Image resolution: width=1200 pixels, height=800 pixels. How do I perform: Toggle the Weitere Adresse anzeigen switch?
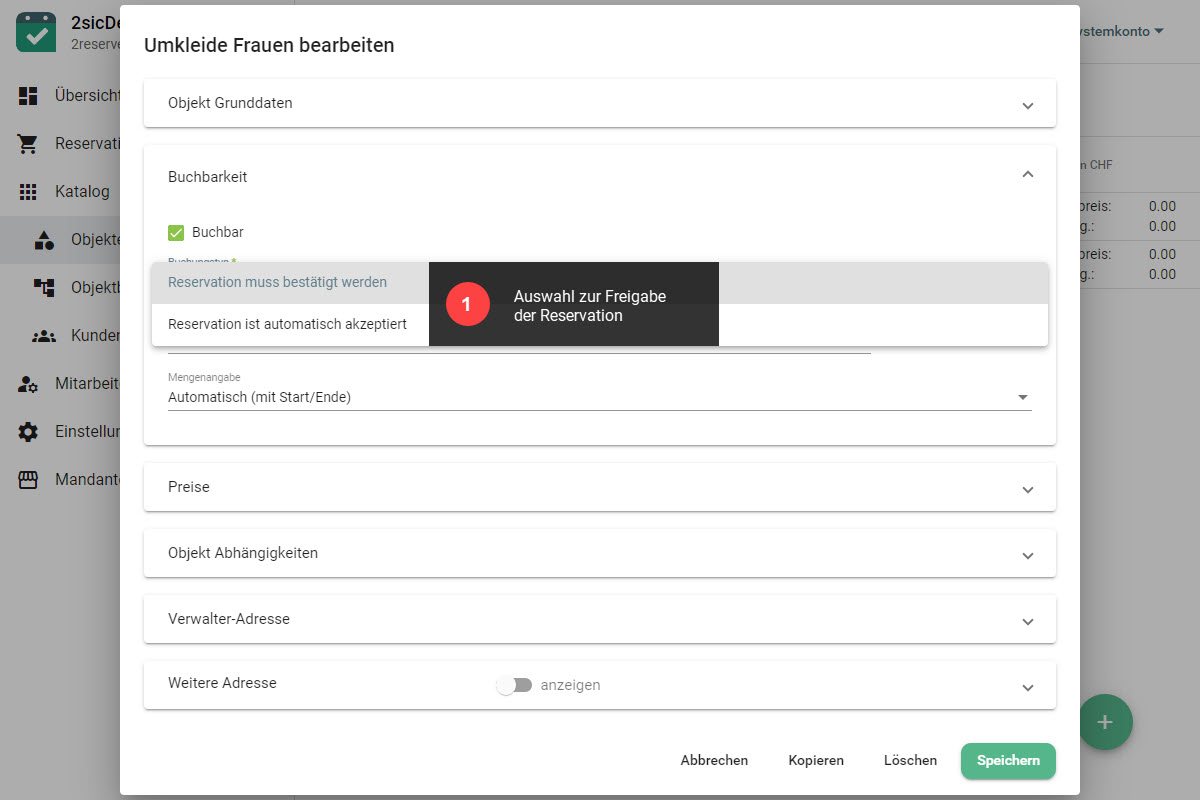click(x=514, y=685)
